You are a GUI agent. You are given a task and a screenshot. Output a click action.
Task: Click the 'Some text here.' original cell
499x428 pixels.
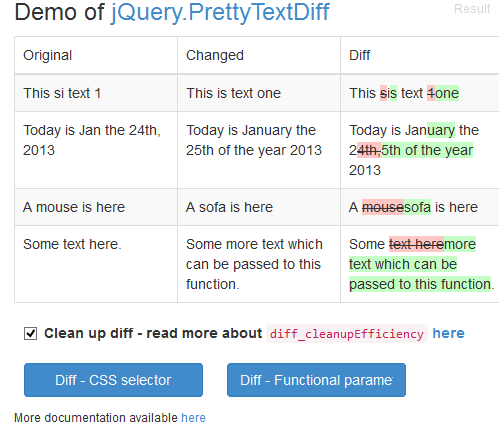click(96, 264)
